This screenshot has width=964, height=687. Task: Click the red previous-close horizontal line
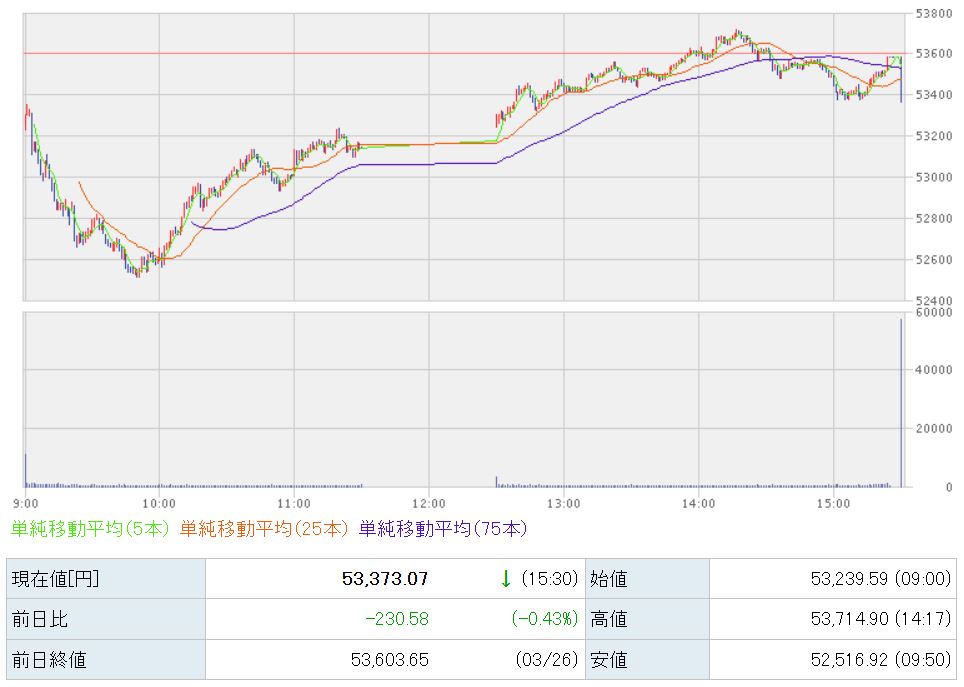tap(300, 53)
